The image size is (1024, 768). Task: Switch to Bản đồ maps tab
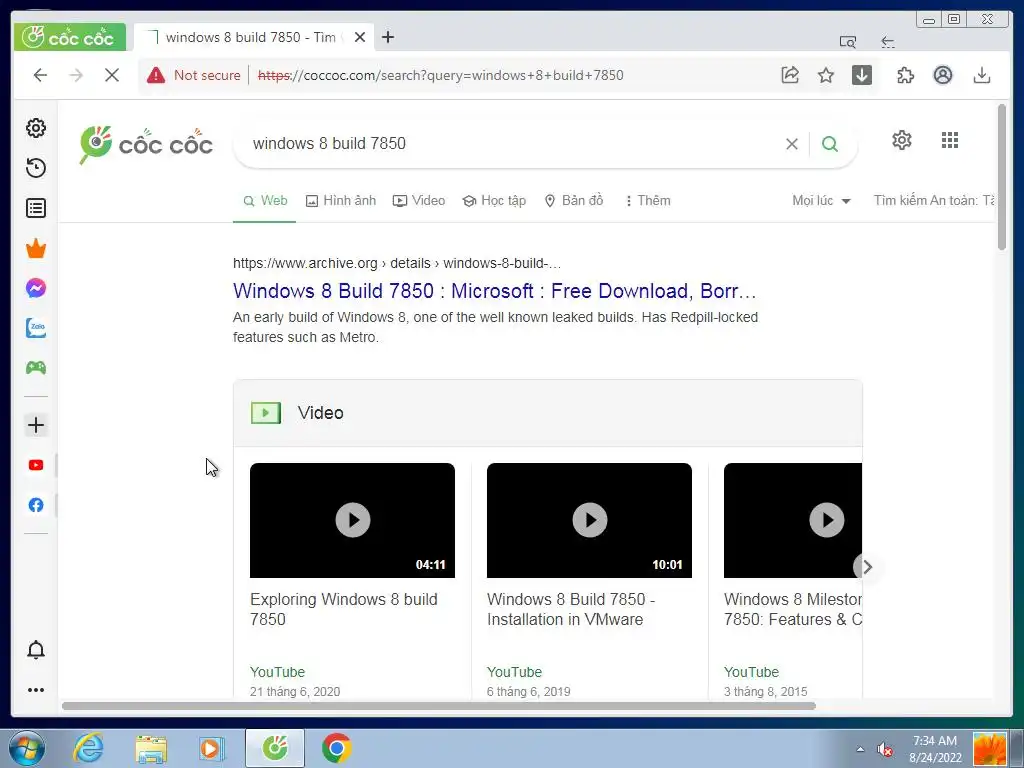[x=574, y=200]
